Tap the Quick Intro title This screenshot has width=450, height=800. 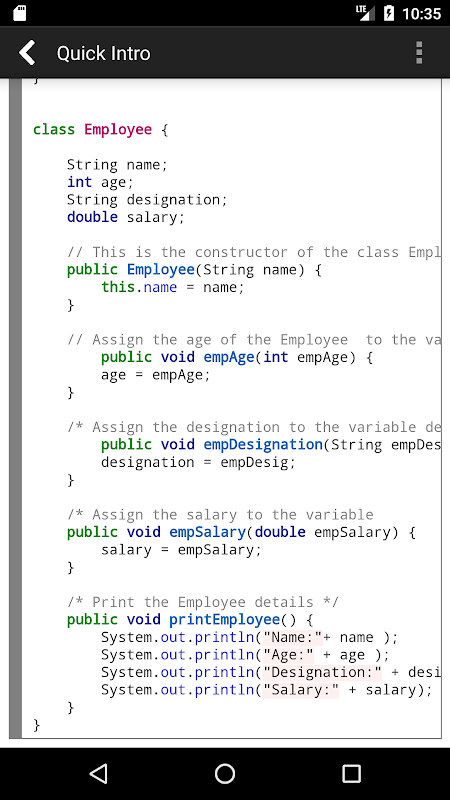[104, 53]
